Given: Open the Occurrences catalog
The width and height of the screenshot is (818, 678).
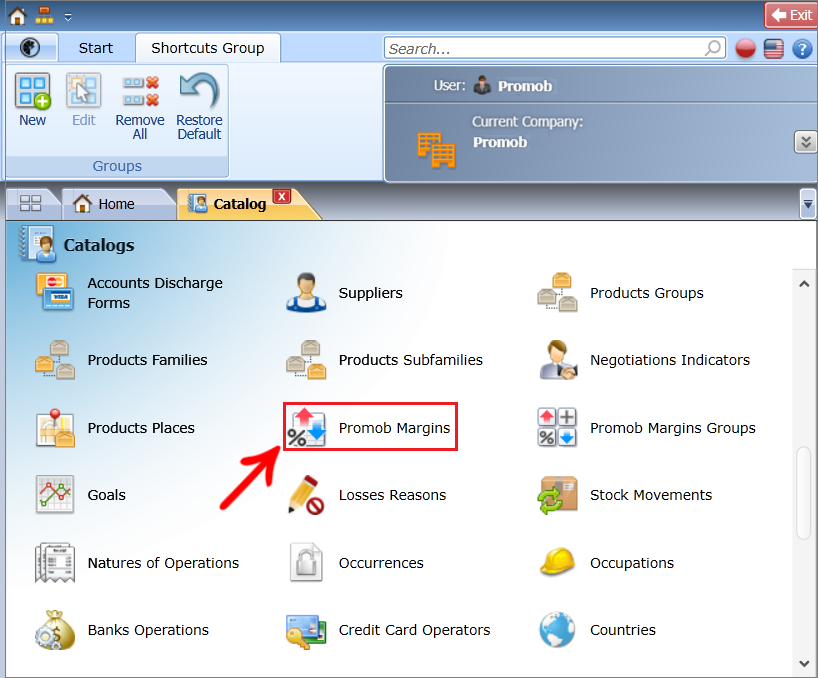Looking at the screenshot, I should pos(355,563).
